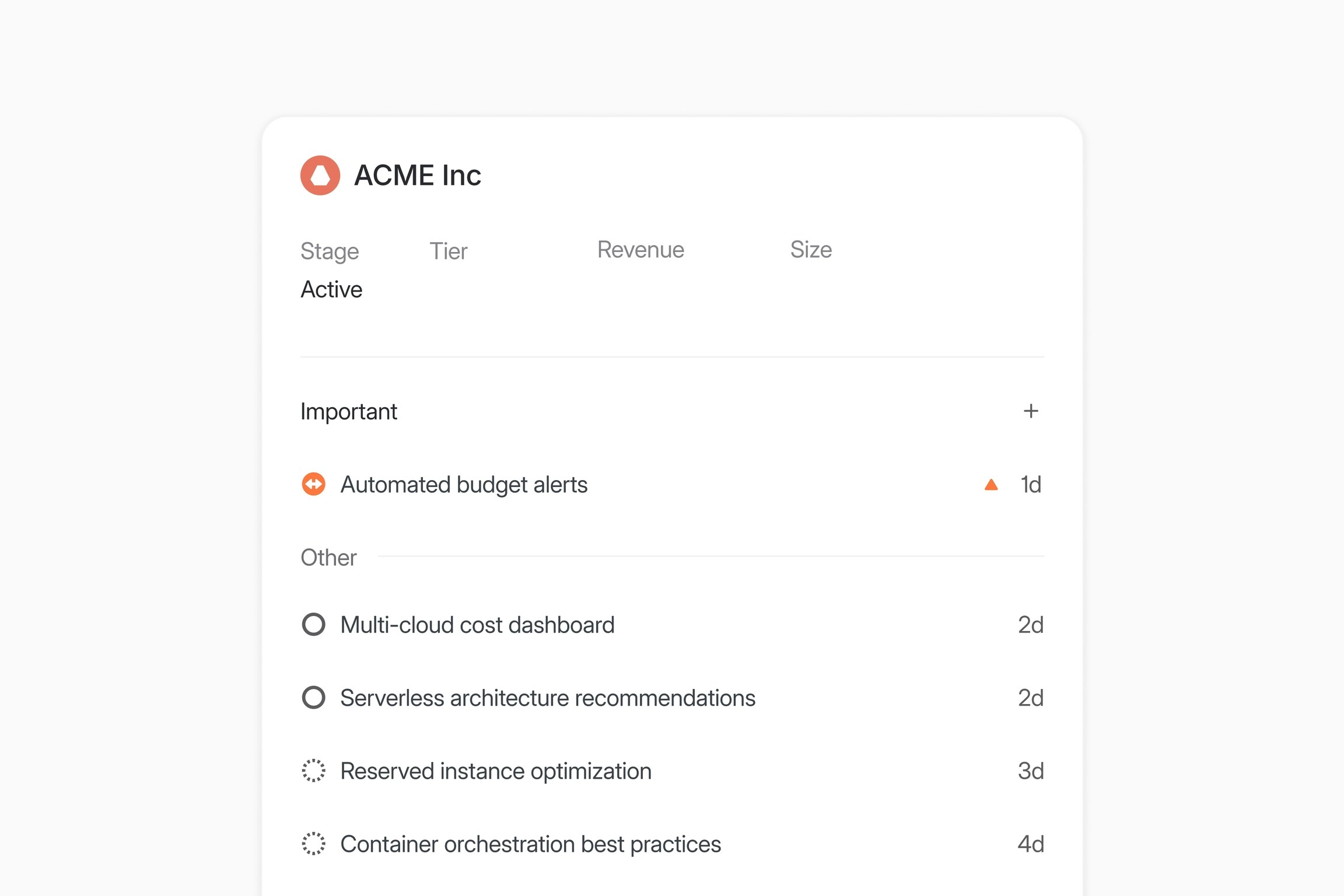Viewport: 1344px width, 896px height.
Task: Toggle status circle for Multi-cloud cost dashboard
Action: pyautogui.click(x=313, y=625)
